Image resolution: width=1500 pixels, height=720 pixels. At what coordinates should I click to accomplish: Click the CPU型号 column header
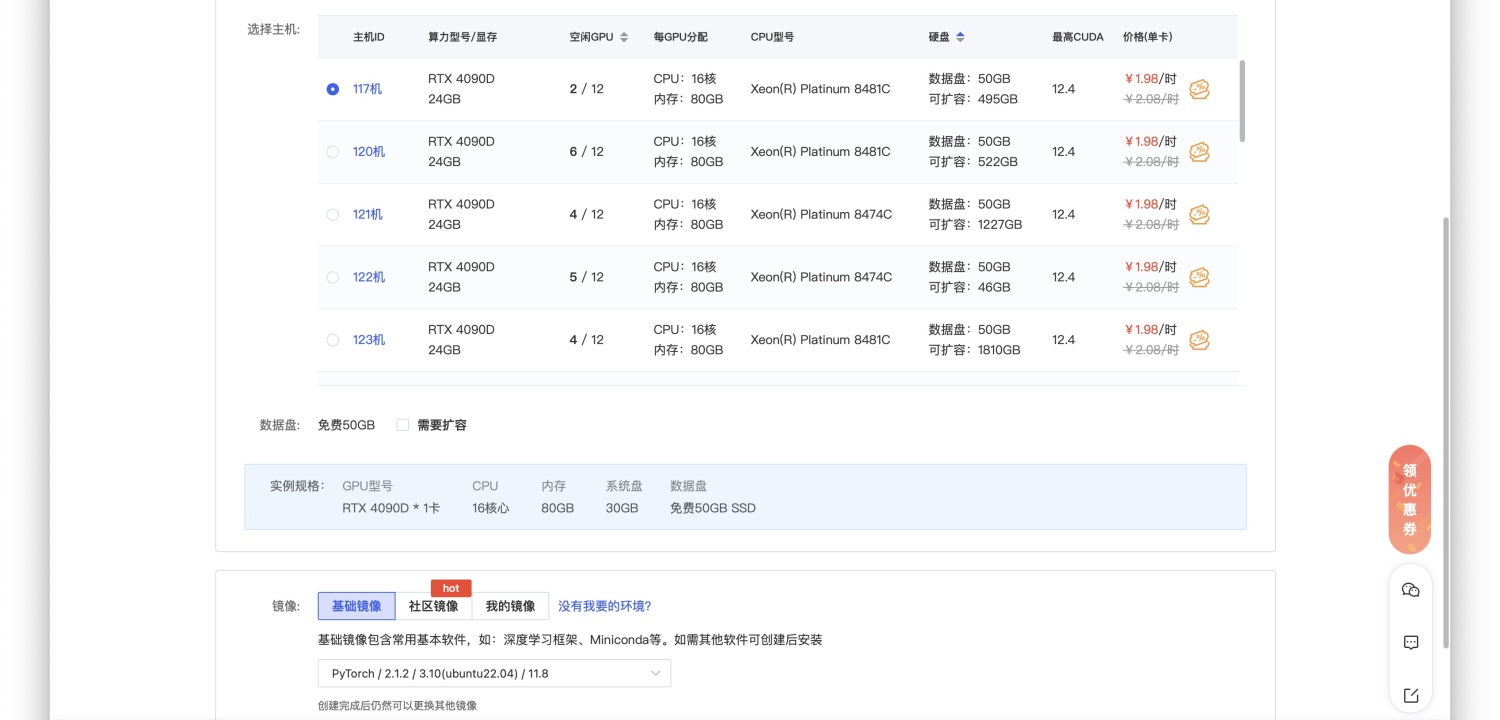coord(772,37)
